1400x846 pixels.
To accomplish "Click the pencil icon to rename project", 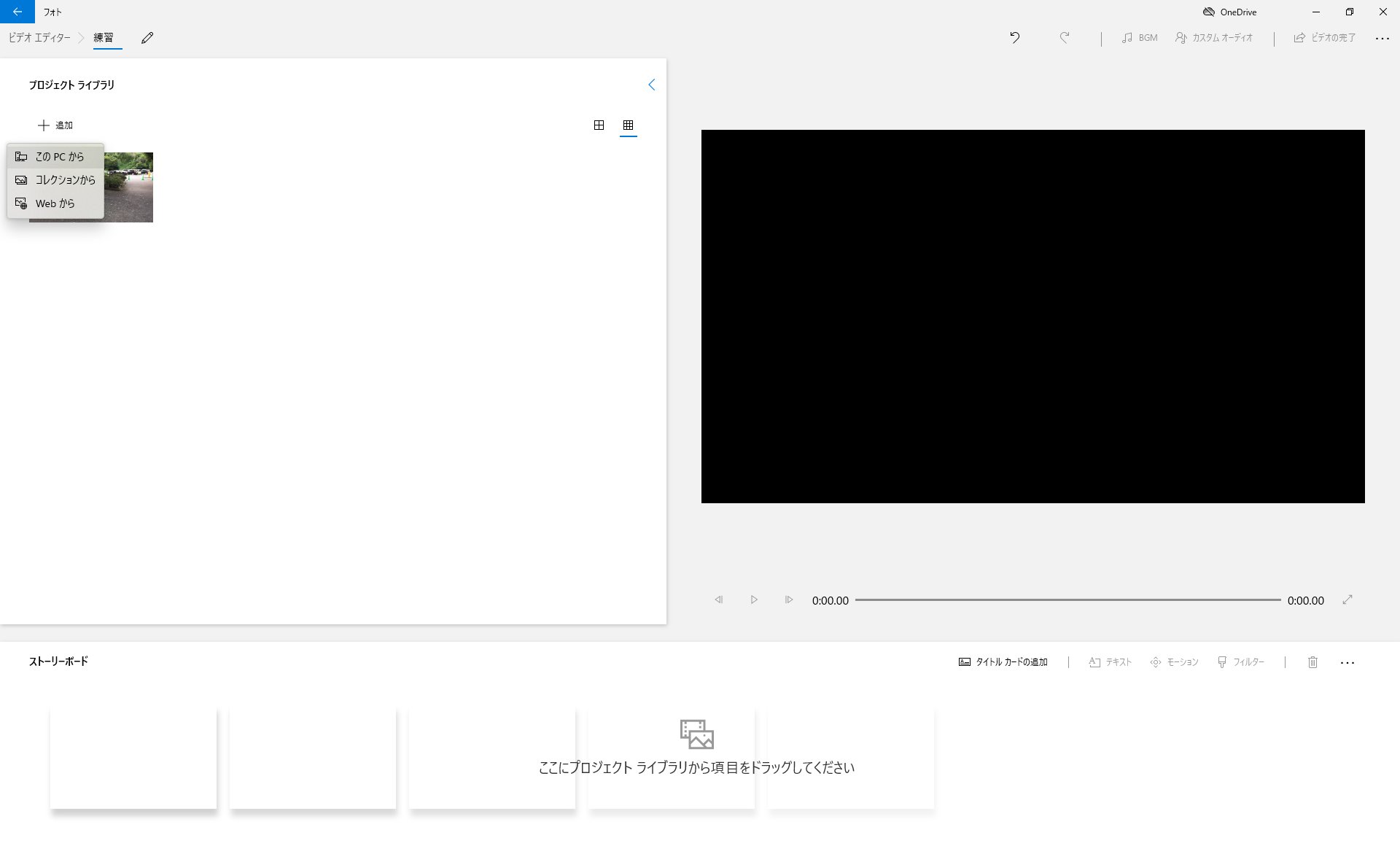I will pos(147,38).
